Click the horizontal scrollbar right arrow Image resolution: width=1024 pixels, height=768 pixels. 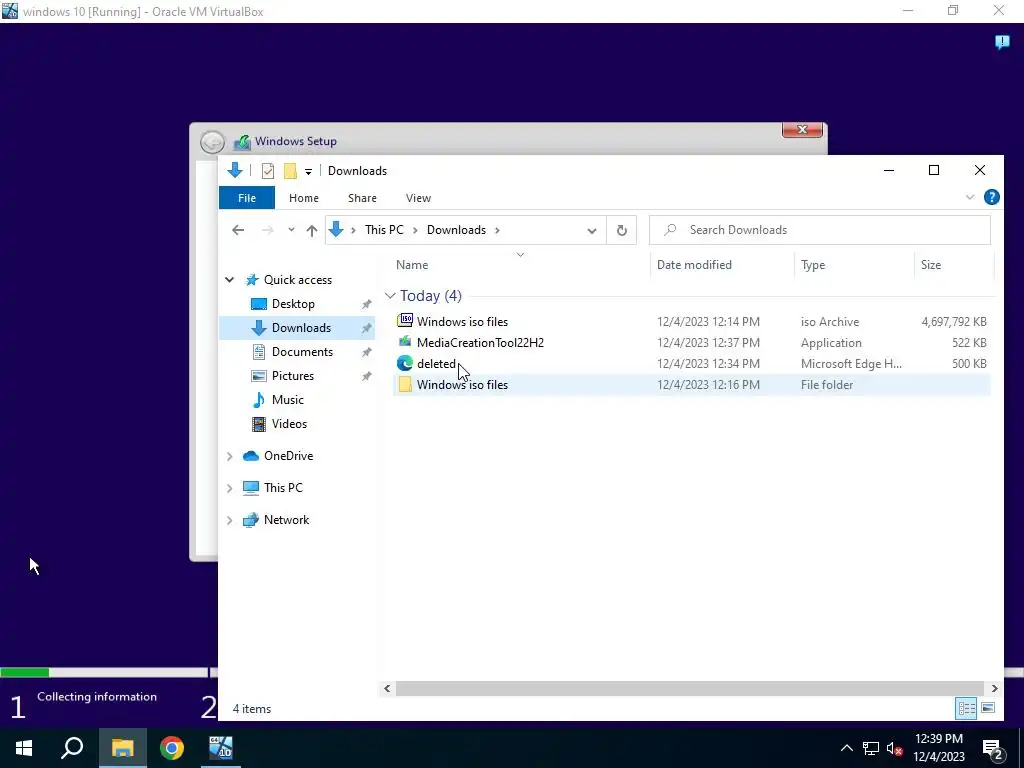point(994,688)
